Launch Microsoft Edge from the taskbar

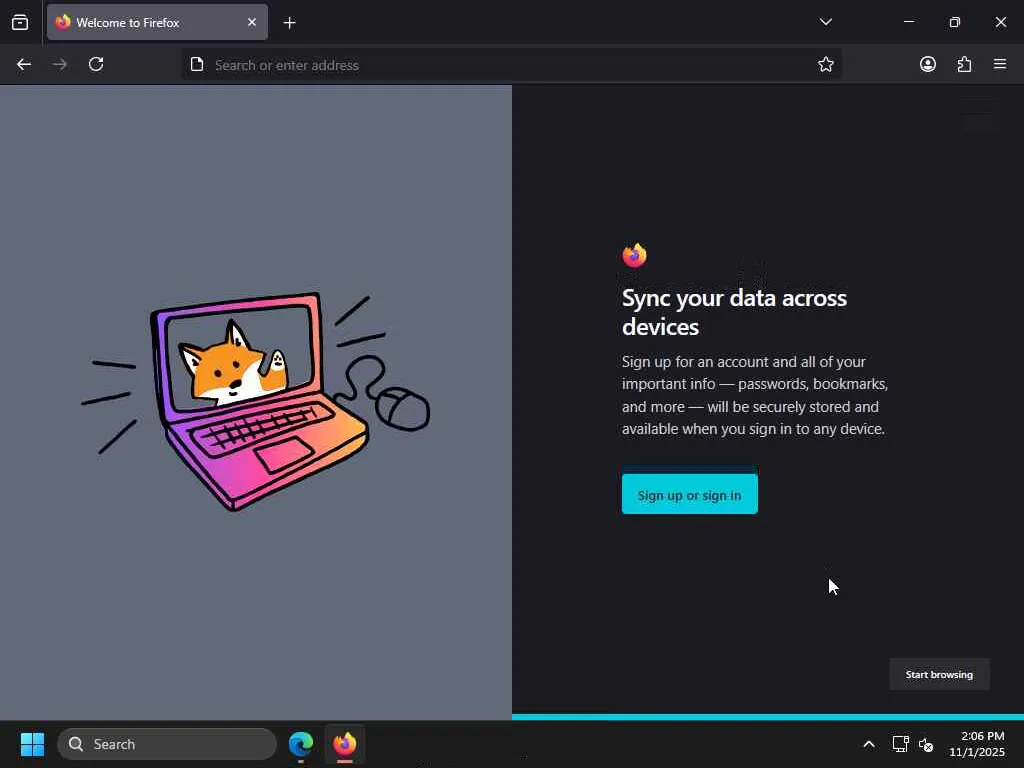[301, 744]
